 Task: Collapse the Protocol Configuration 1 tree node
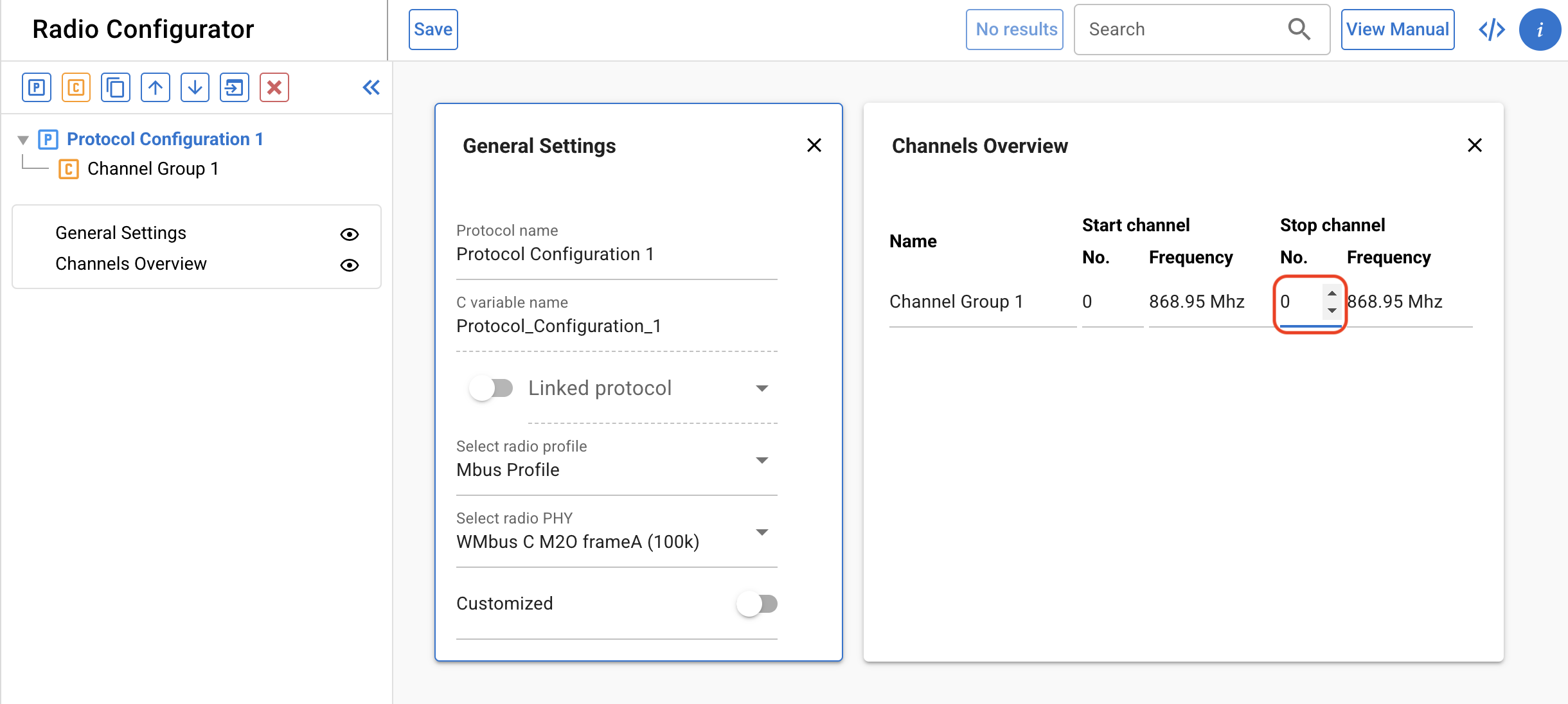click(23, 139)
